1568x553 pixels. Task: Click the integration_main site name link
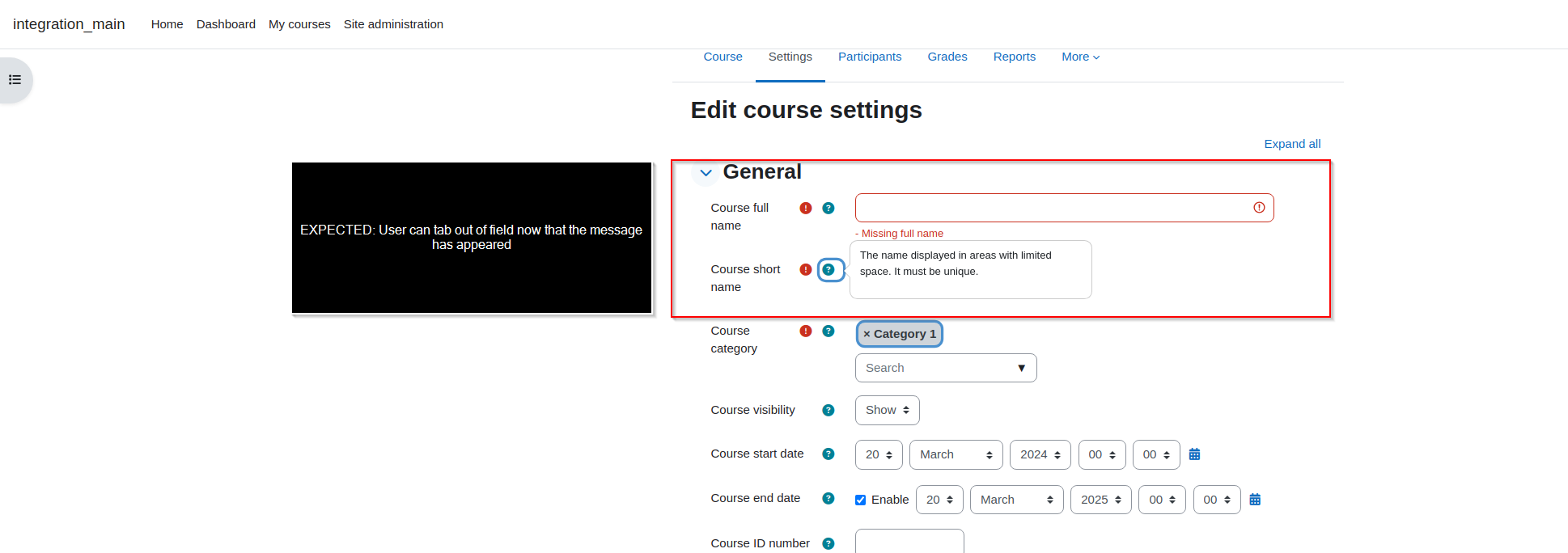point(69,24)
